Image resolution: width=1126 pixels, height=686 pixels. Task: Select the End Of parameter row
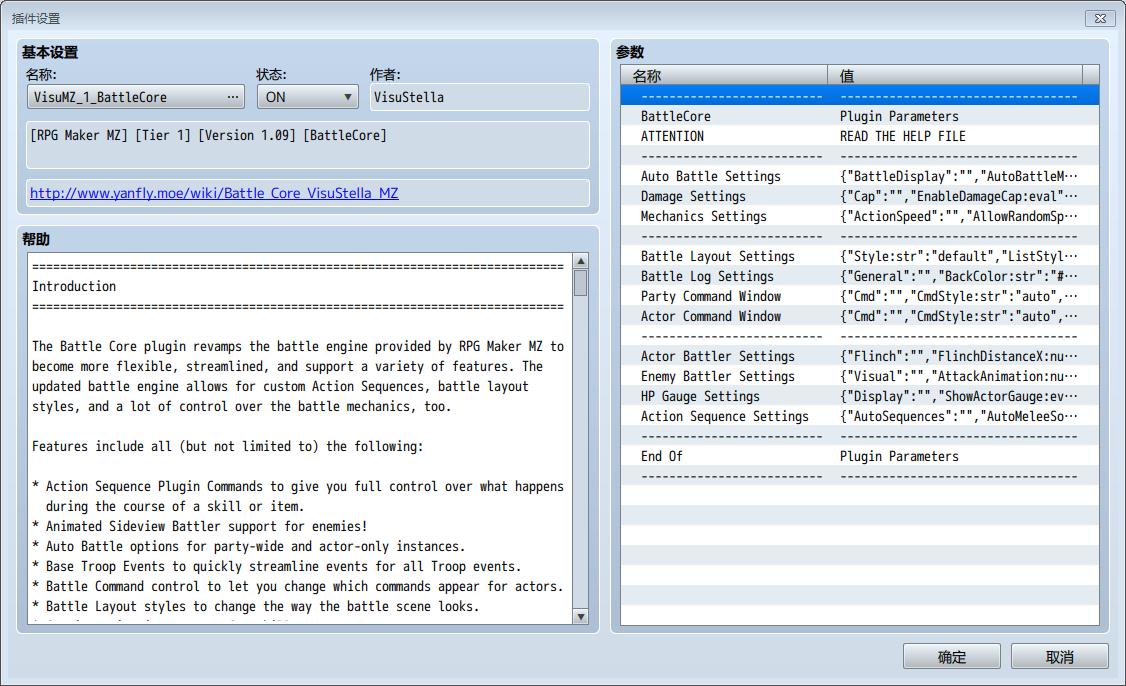[860, 456]
